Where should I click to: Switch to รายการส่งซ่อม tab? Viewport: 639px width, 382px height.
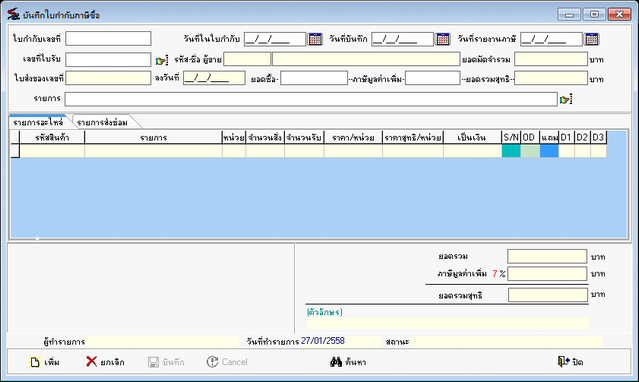(102, 122)
